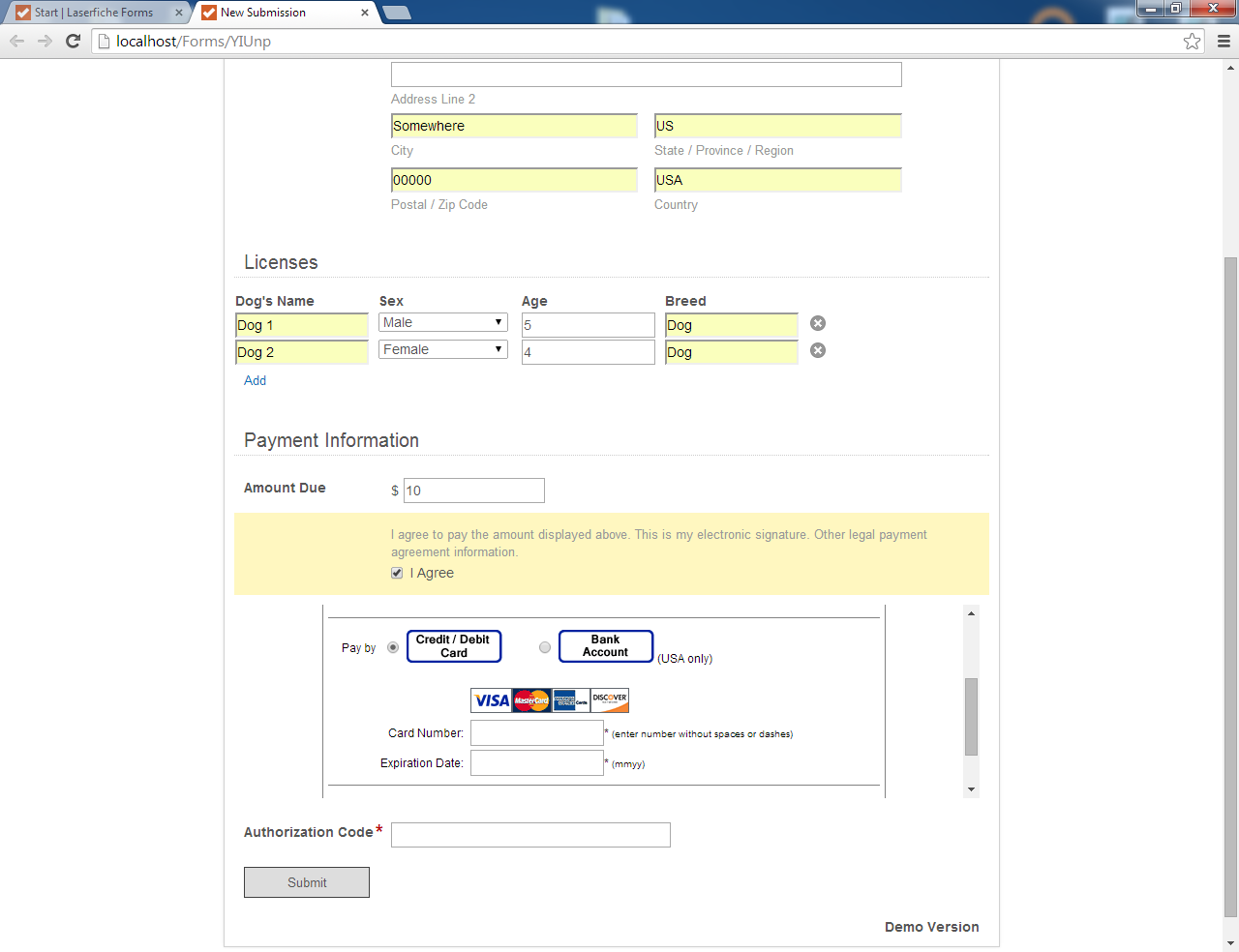This screenshot has height=952, width=1239.
Task: Bookmark this page with the star icon
Action: tap(1193, 41)
